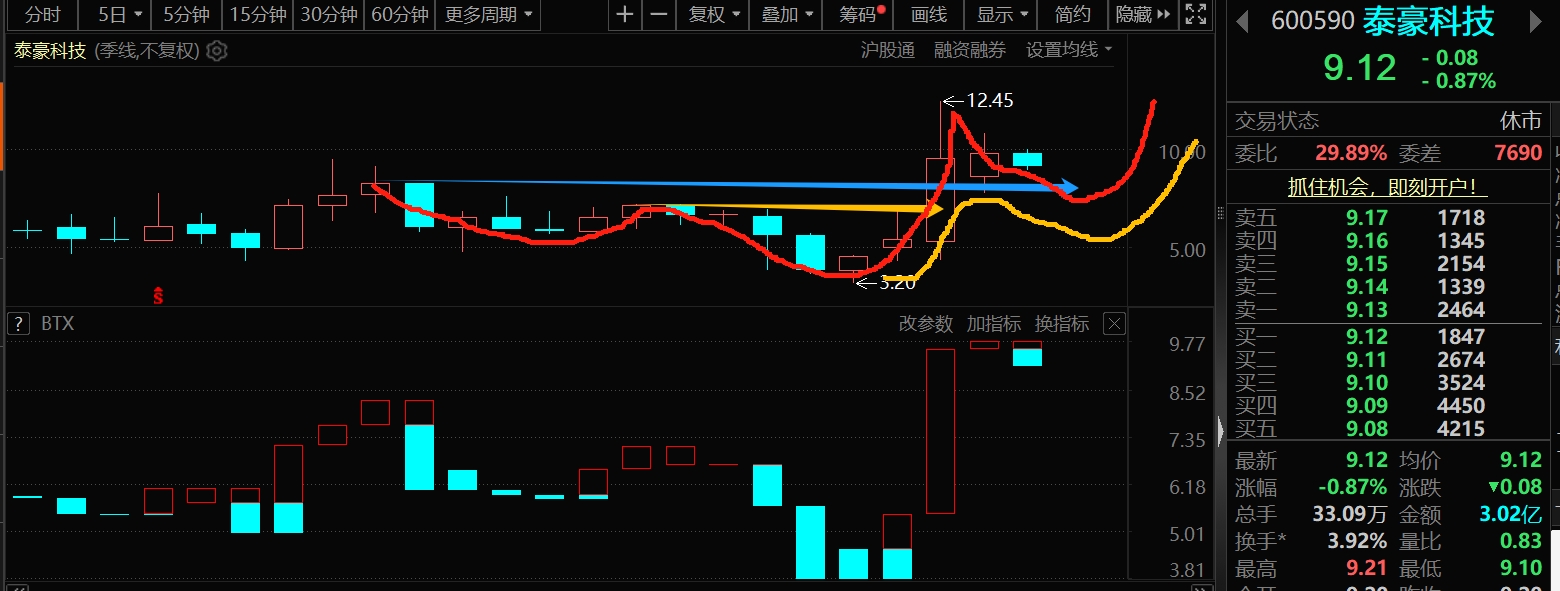The width and height of the screenshot is (1560, 591).
Task: Toggle 隐藏 side panel button
Action: 1143,14
